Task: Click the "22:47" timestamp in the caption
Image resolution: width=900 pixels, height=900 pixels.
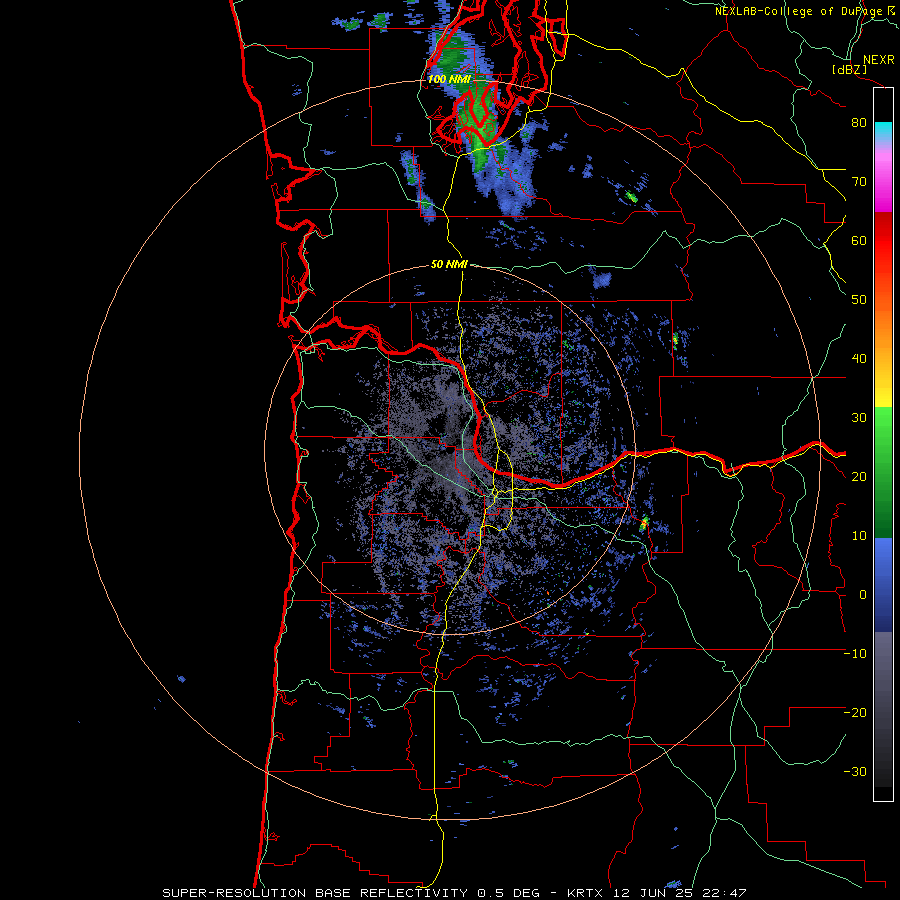Action: [x=724, y=893]
